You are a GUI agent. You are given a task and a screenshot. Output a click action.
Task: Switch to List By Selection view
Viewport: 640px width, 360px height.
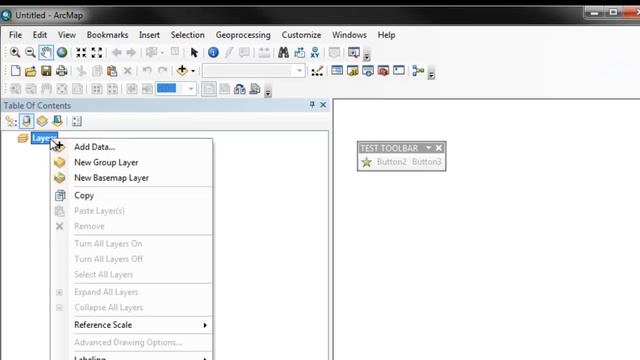(57, 121)
